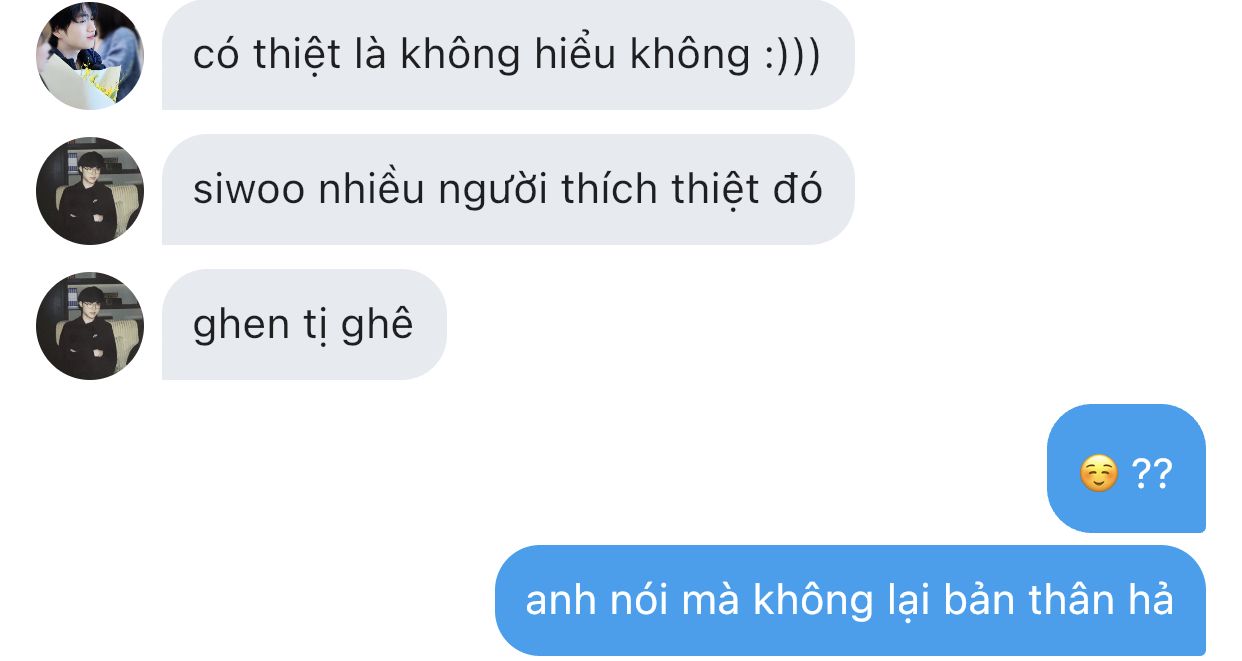Select the blue bubble with the emoji and '??'
The image size is (1242, 661).
pos(1126,468)
